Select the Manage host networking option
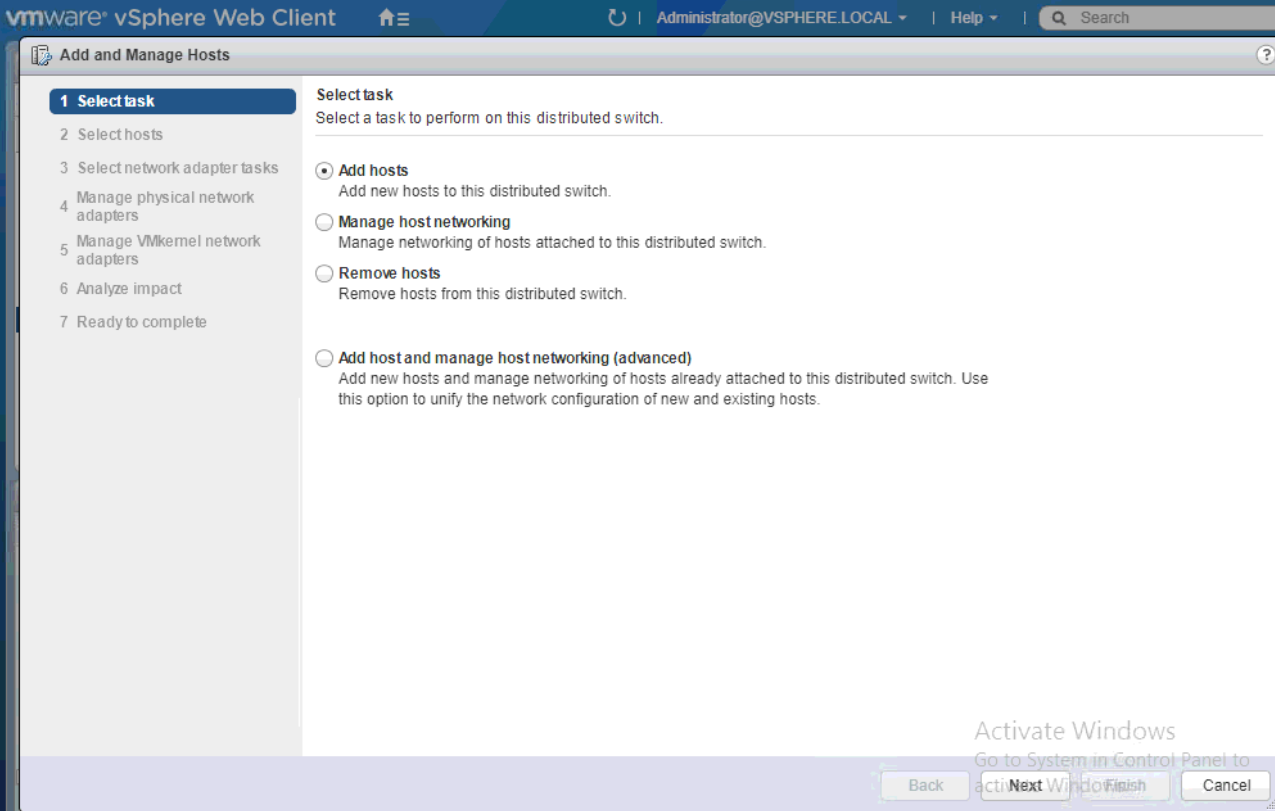Viewport: 1275px width, 811px height. (324, 222)
